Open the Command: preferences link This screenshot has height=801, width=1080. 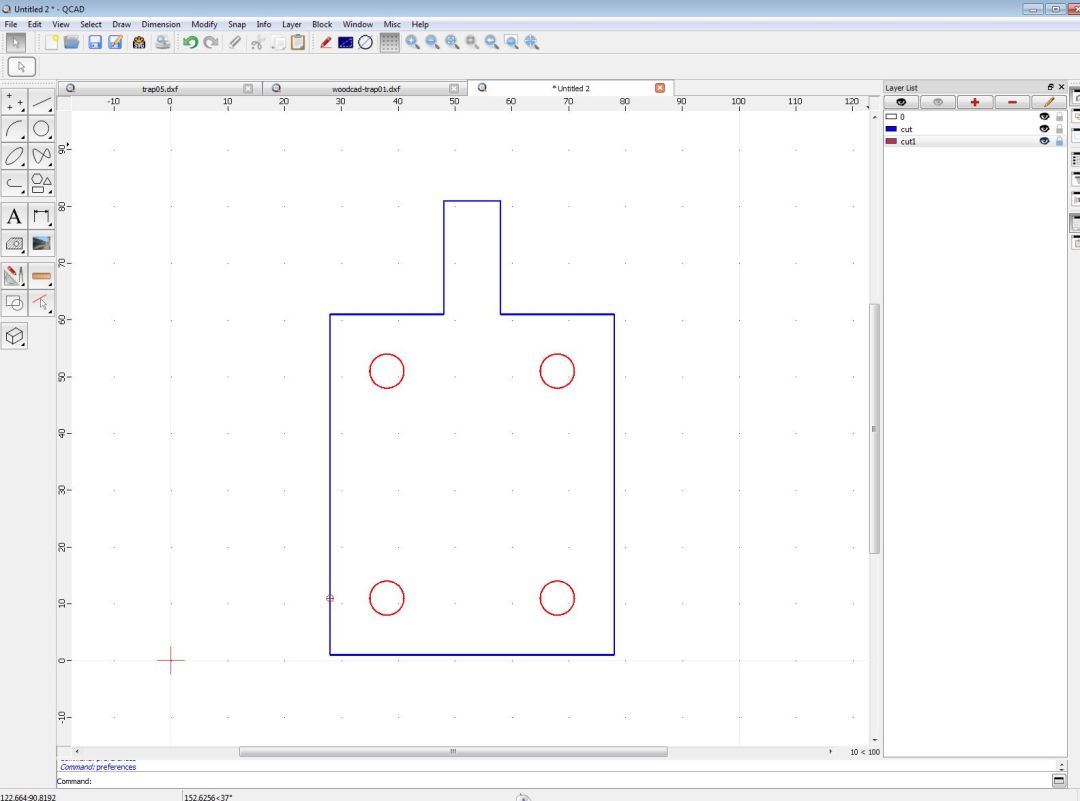click(100, 767)
